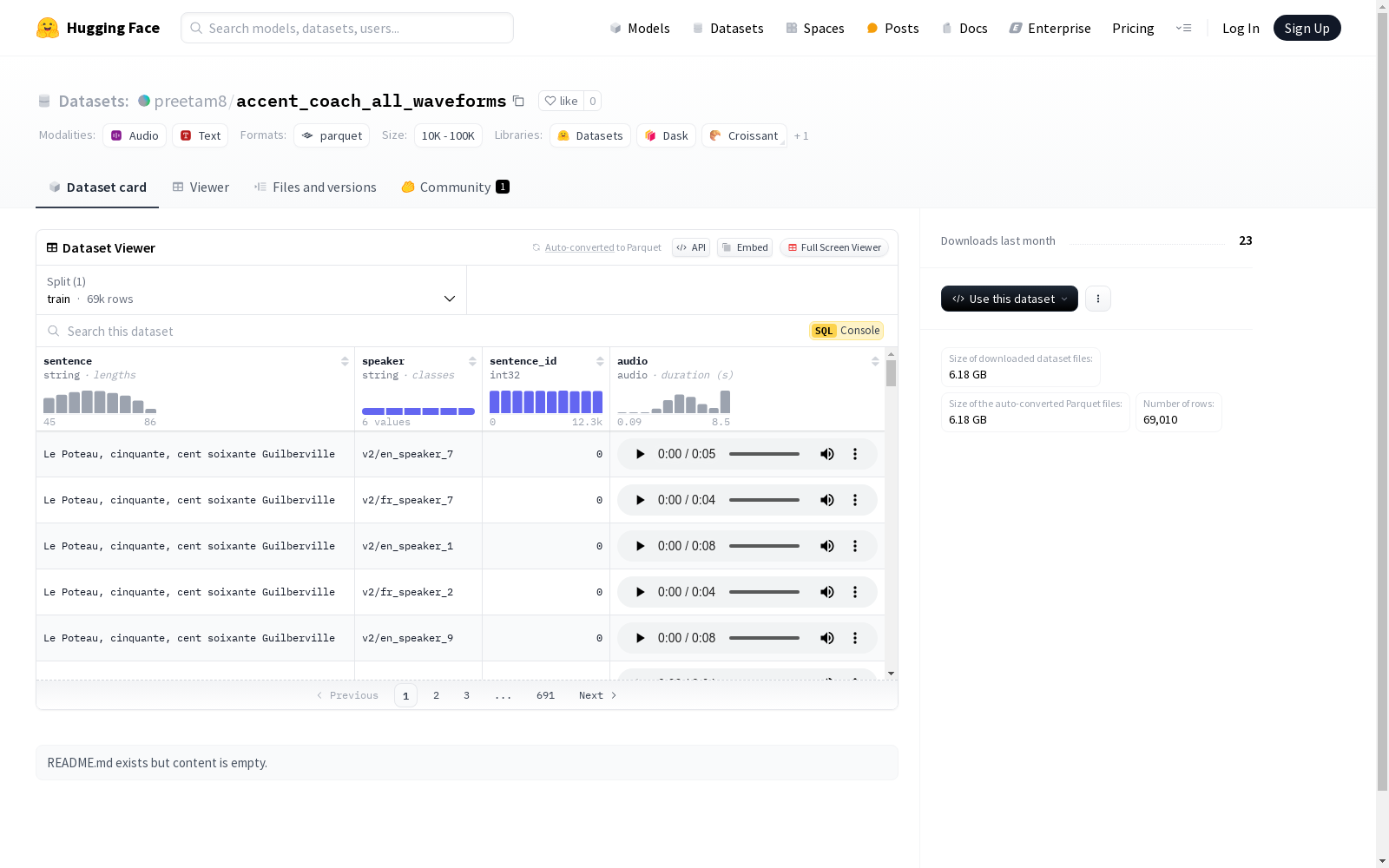Screen dimensions: 1389x868
Task: Open the Pricing page
Action: click(1133, 28)
